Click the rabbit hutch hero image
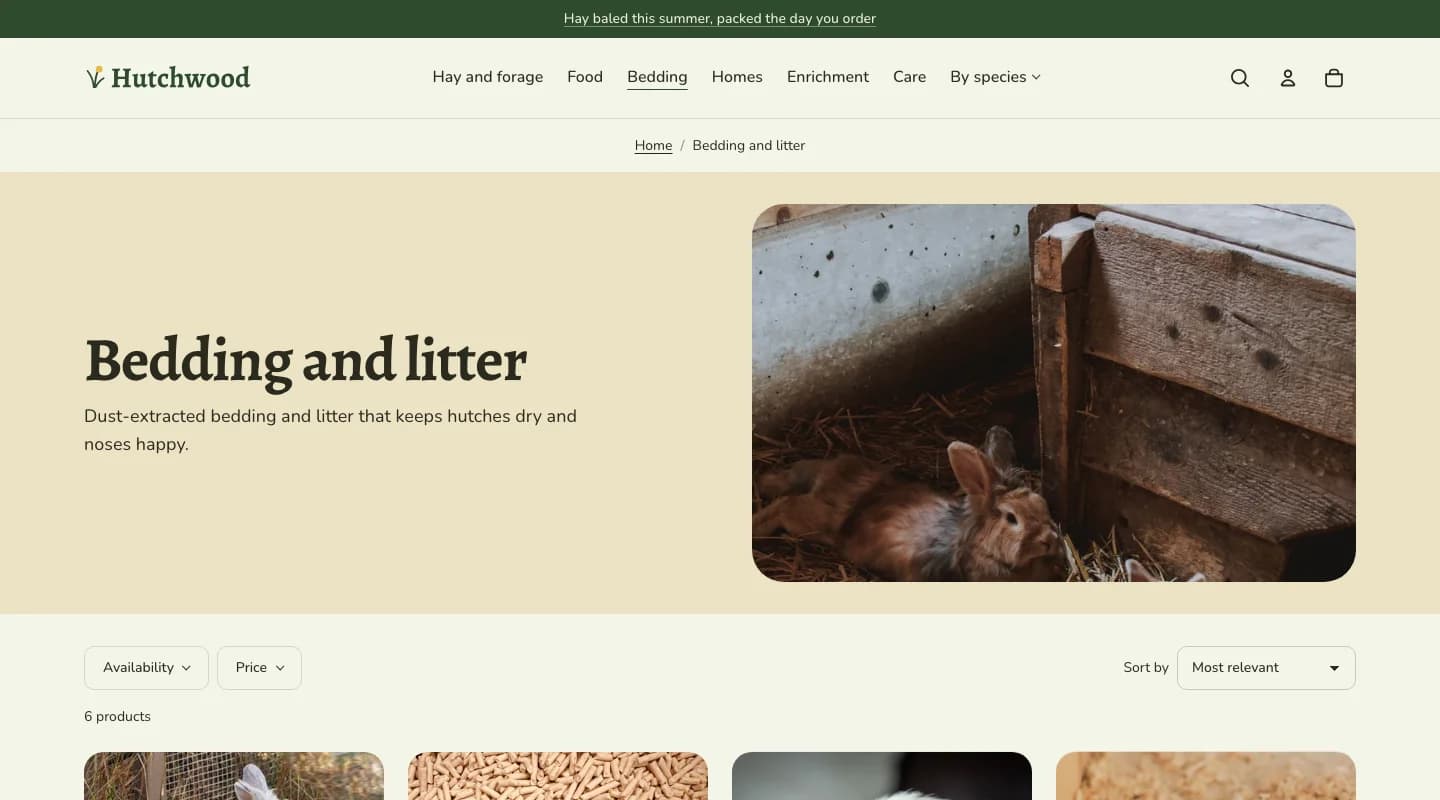Image resolution: width=1440 pixels, height=800 pixels. pyautogui.click(x=1054, y=393)
